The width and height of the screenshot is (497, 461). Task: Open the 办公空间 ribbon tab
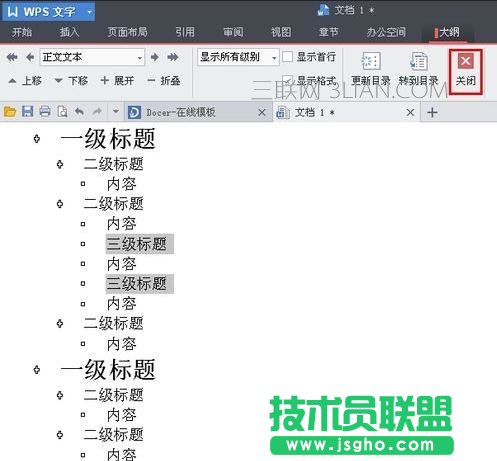coord(386,32)
